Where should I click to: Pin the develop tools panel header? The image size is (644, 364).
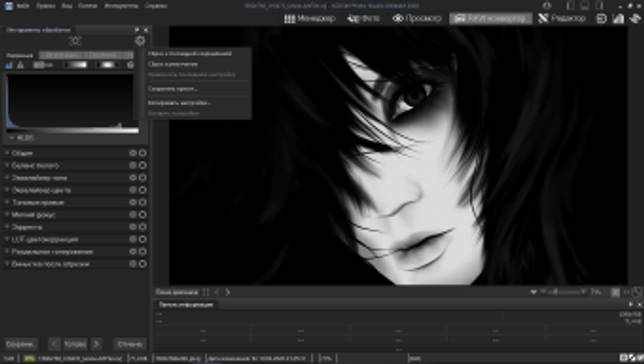[137, 30]
